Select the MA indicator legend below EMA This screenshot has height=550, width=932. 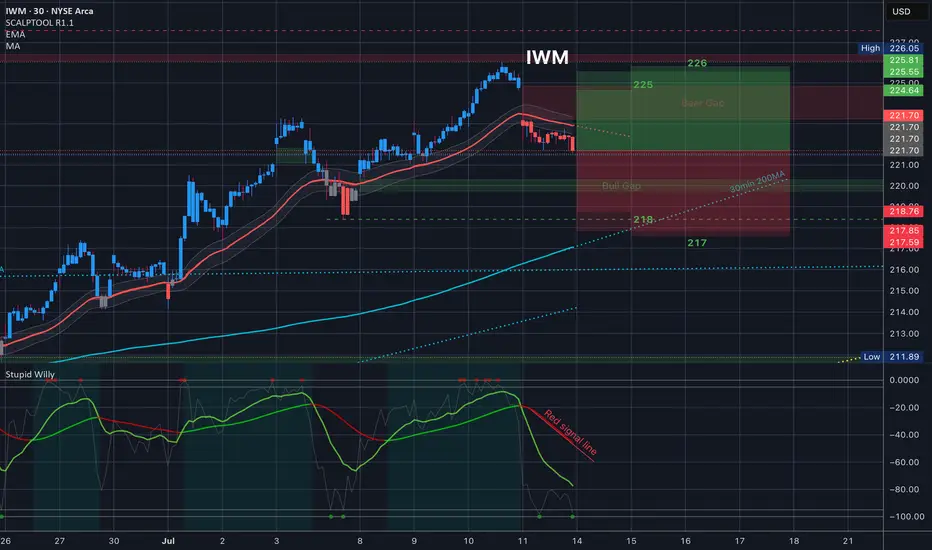pos(13,46)
